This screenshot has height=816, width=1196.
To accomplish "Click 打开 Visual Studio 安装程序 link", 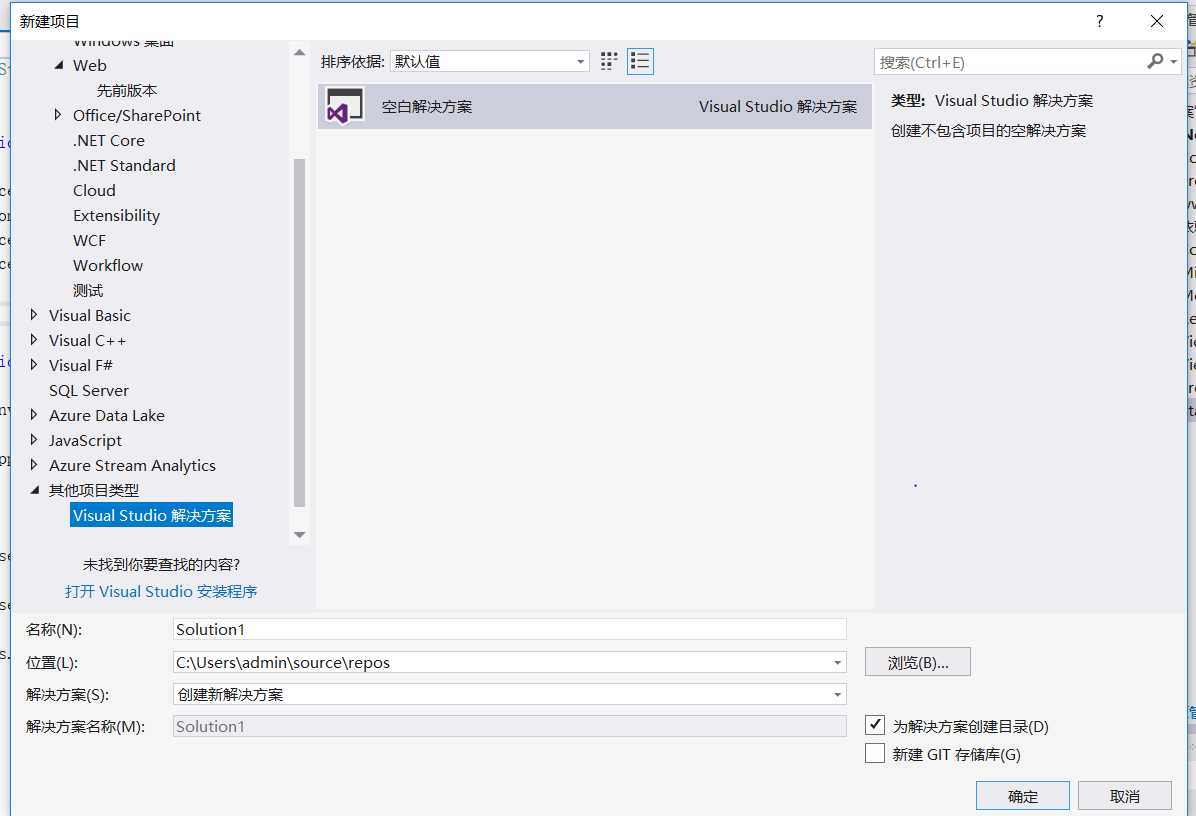I will point(161,592).
